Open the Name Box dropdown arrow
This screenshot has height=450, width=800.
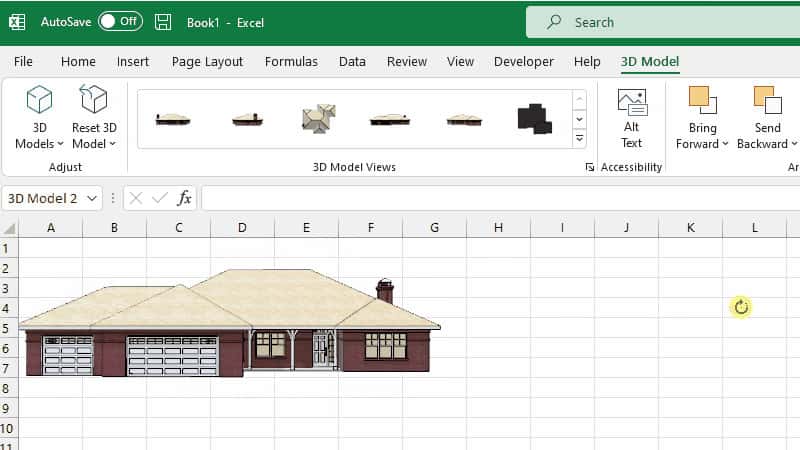point(92,198)
